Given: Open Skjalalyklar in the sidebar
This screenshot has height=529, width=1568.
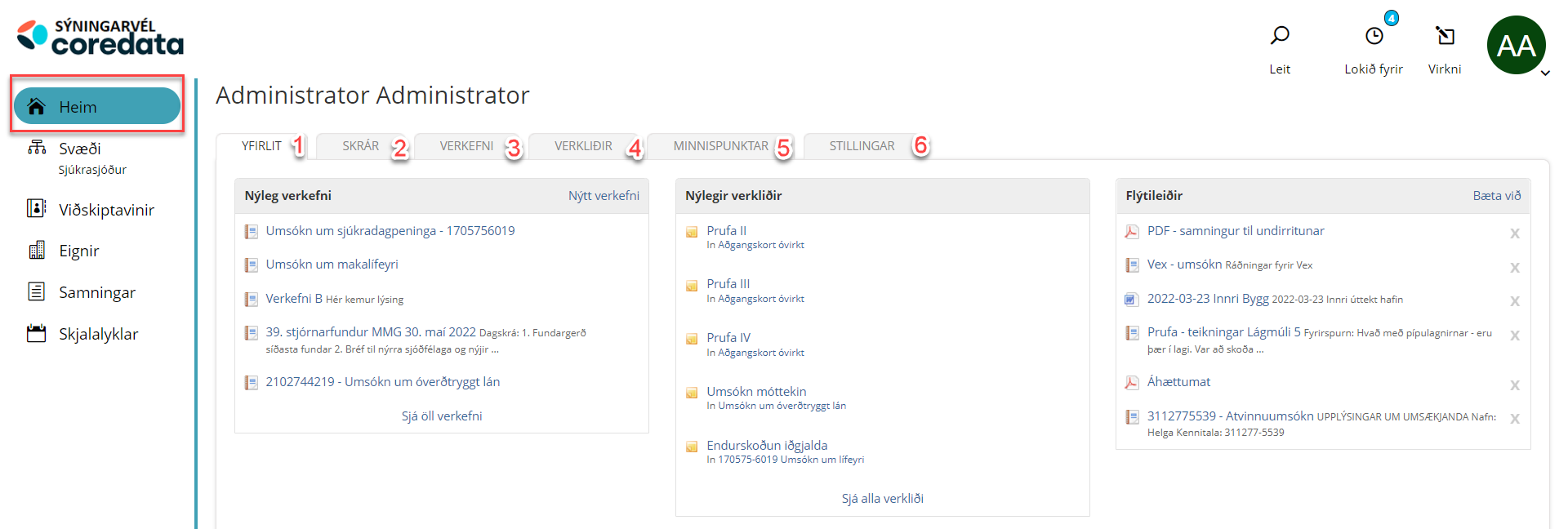Looking at the screenshot, I should point(98,334).
